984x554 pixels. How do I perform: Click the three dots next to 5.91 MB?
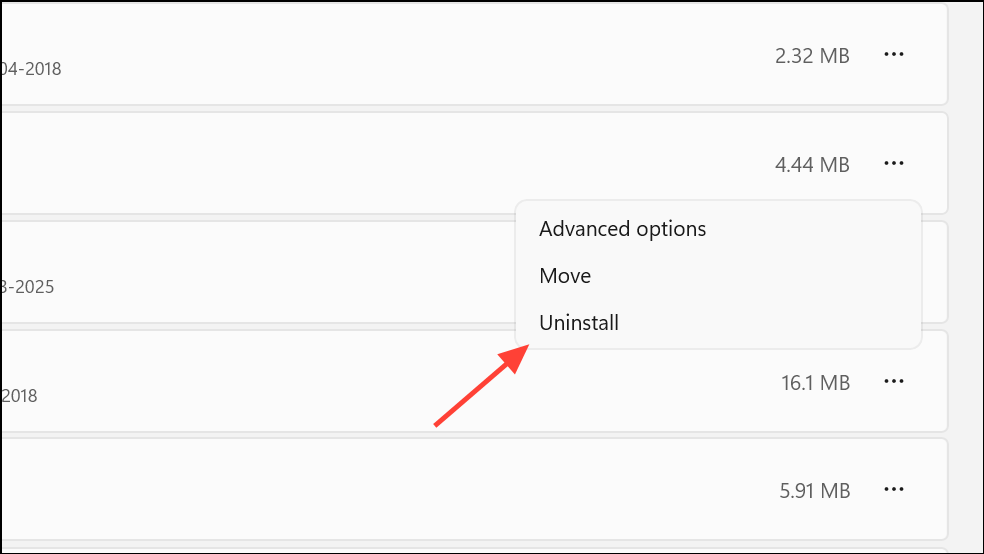click(894, 490)
